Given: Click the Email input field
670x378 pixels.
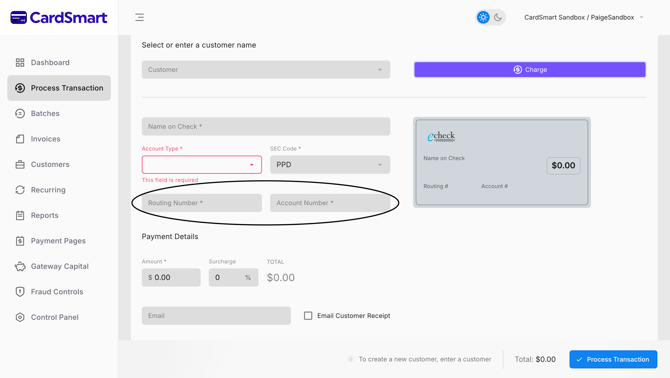Looking at the screenshot, I should pos(216,316).
